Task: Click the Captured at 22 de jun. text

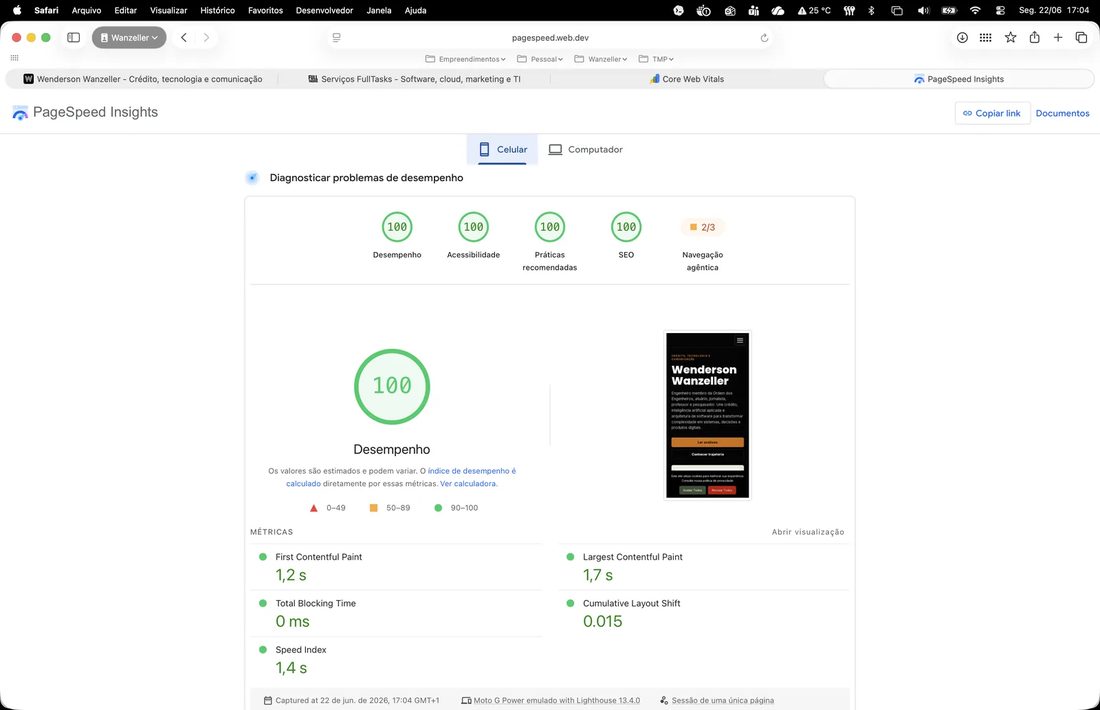Action: click(357, 700)
